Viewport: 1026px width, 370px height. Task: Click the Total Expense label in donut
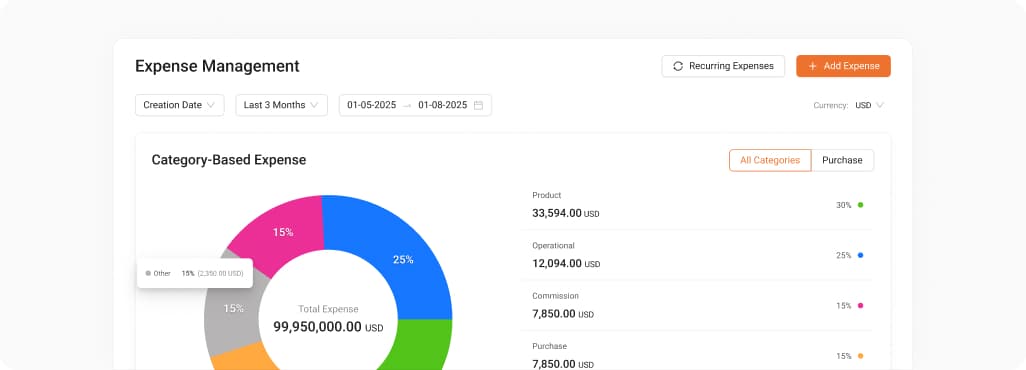point(328,309)
